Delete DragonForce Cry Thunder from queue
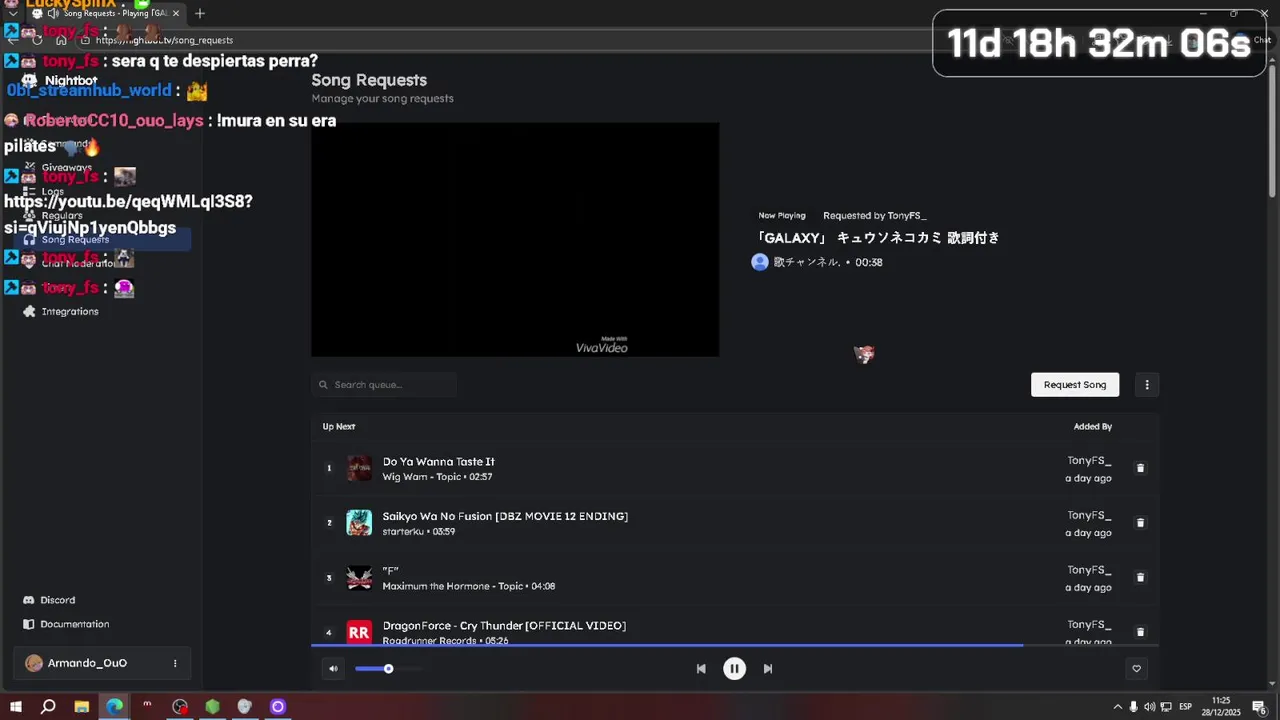The width and height of the screenshot is (1280, 720). tap(1140, 632)
